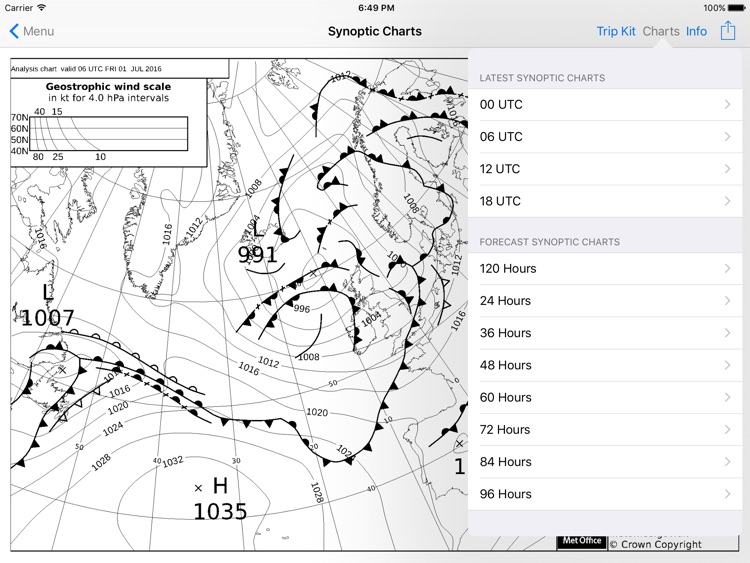
Task: Tap the back chevron next to Menu
Action: [x=14, y=31]
